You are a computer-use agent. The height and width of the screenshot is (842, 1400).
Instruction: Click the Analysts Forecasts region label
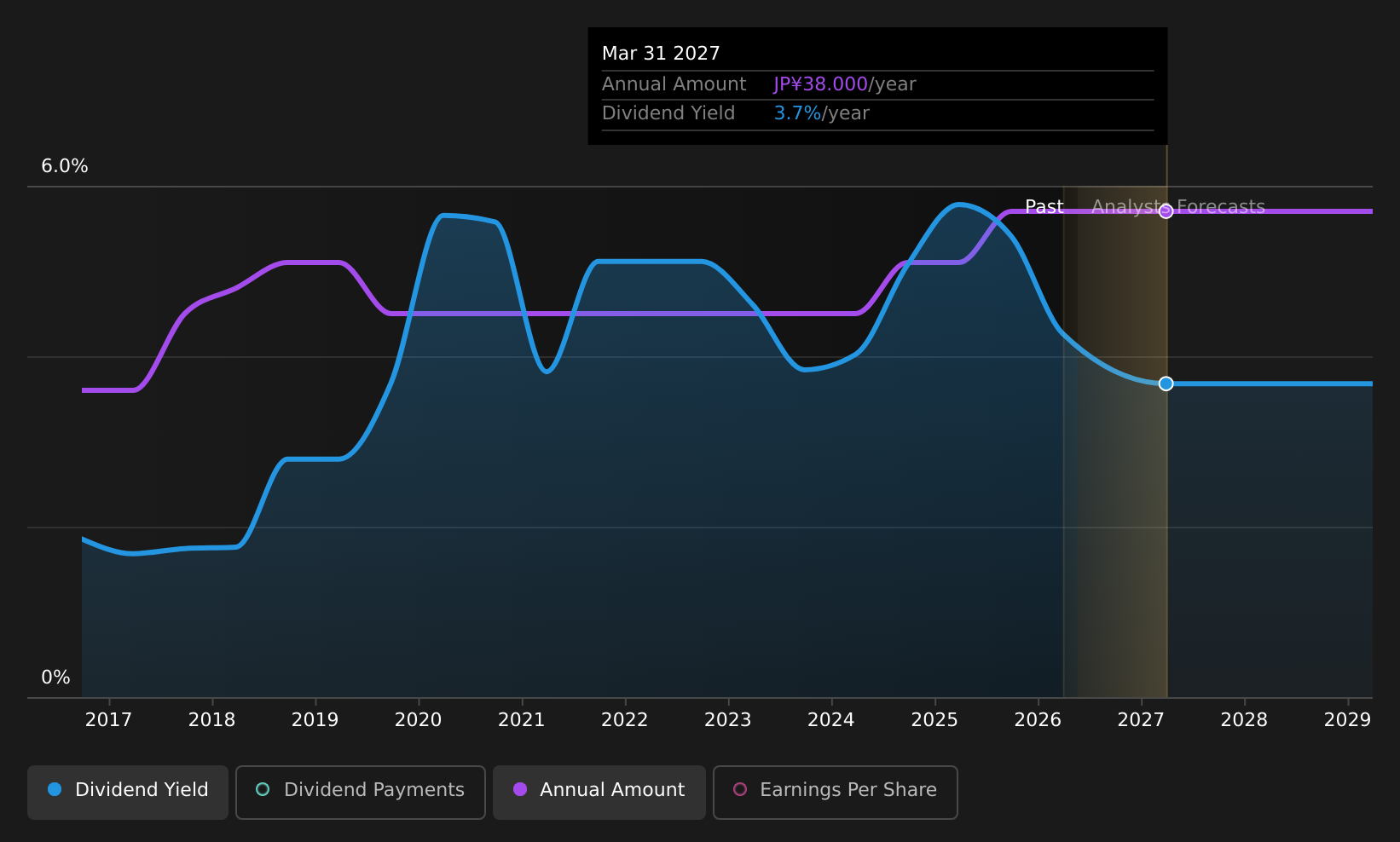pyautogui.click(x=1178, y=207)
